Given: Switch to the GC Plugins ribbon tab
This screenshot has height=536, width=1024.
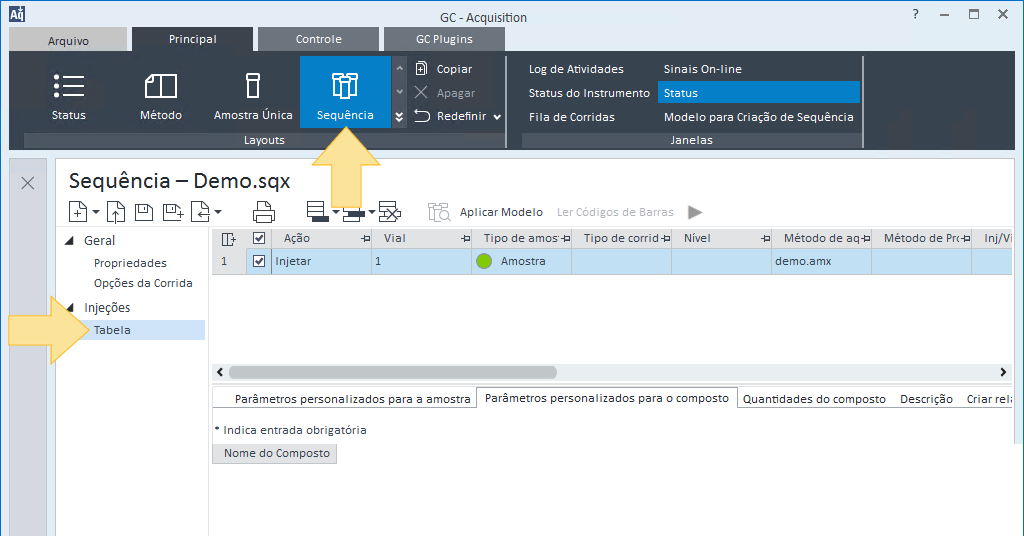Looking at the screenshot, I should tap(444, 39).
